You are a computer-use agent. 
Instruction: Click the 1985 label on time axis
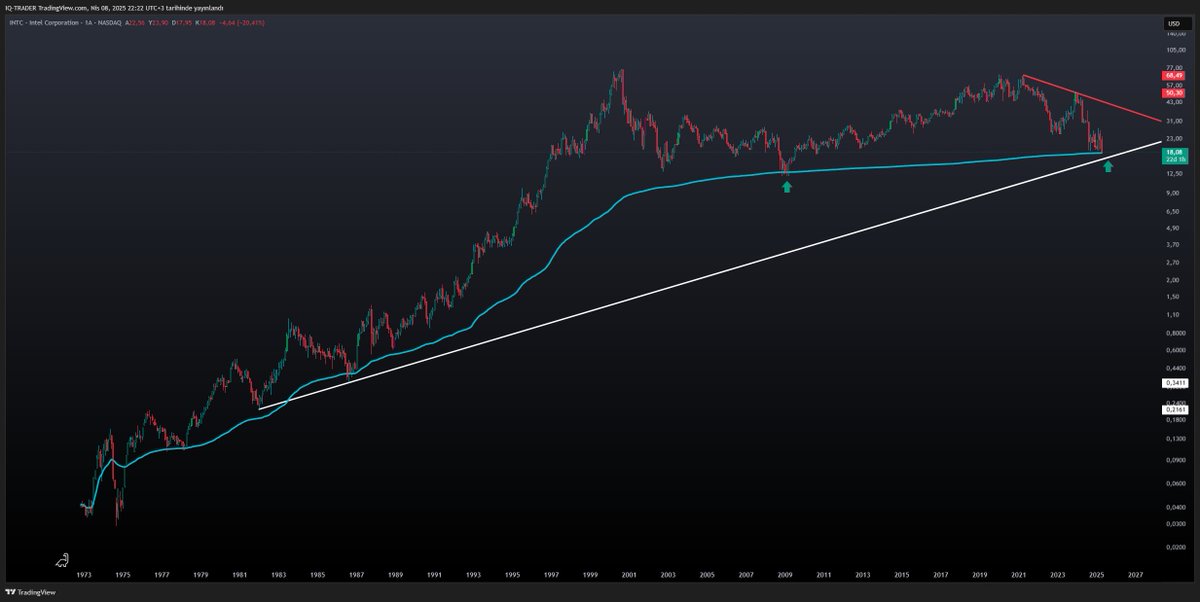point(317,575)
